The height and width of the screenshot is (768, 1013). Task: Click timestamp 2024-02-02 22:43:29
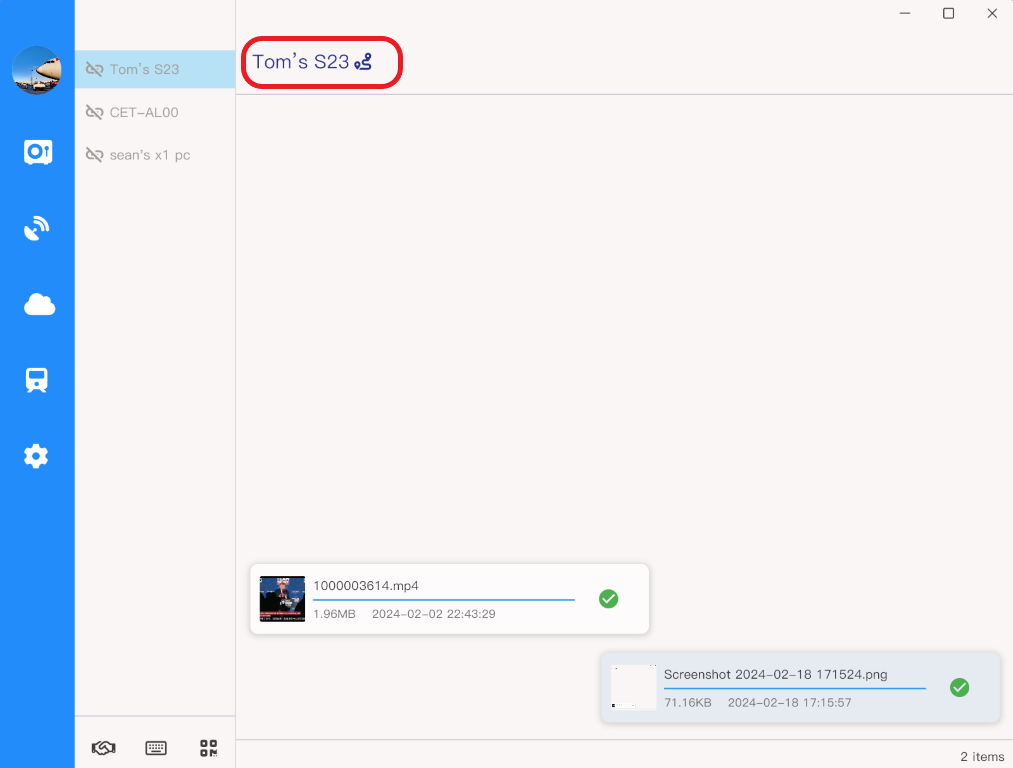(433, 614)
